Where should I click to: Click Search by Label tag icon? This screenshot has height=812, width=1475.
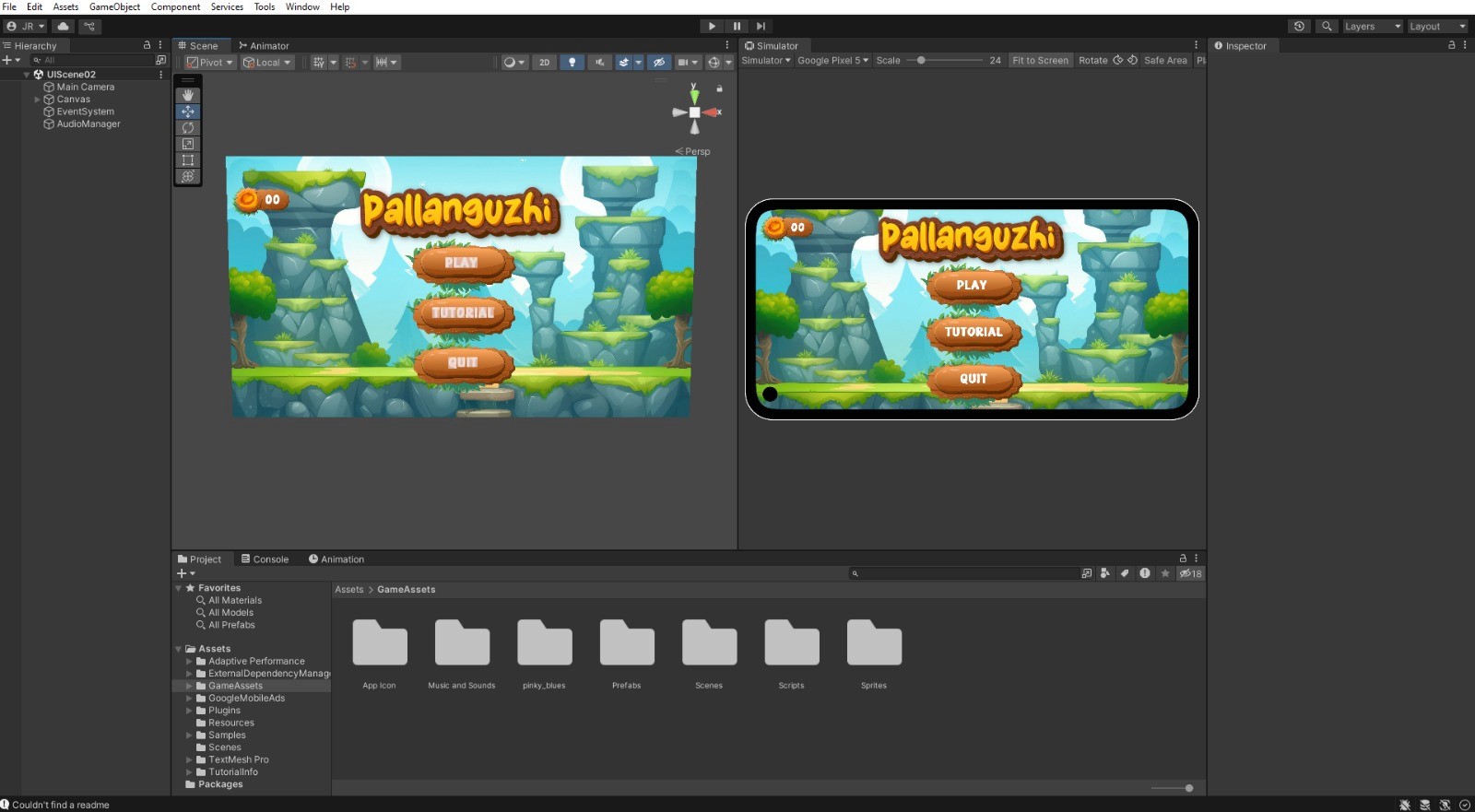click(1125, 573)
